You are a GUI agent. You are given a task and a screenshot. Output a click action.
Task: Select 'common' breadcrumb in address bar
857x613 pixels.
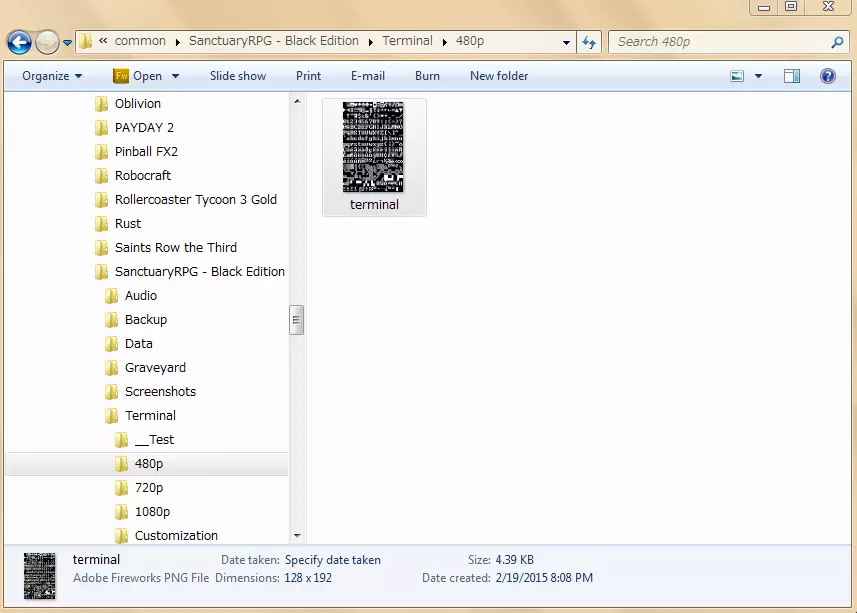click(140, 41)
